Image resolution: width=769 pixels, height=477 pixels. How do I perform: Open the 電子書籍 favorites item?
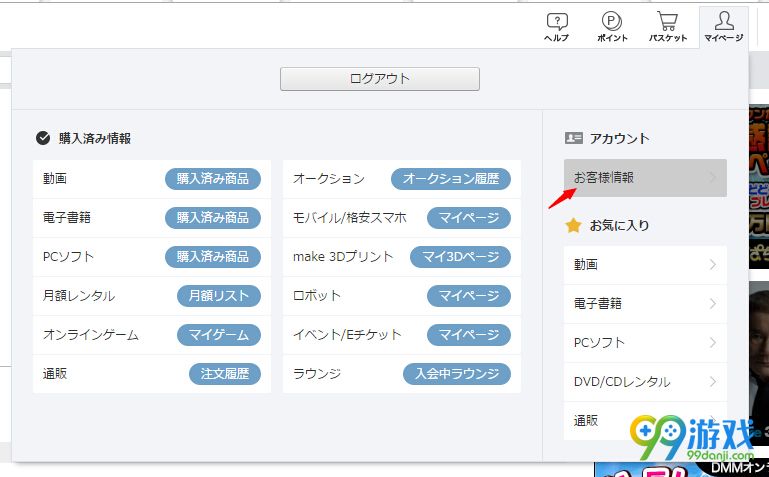645,304
